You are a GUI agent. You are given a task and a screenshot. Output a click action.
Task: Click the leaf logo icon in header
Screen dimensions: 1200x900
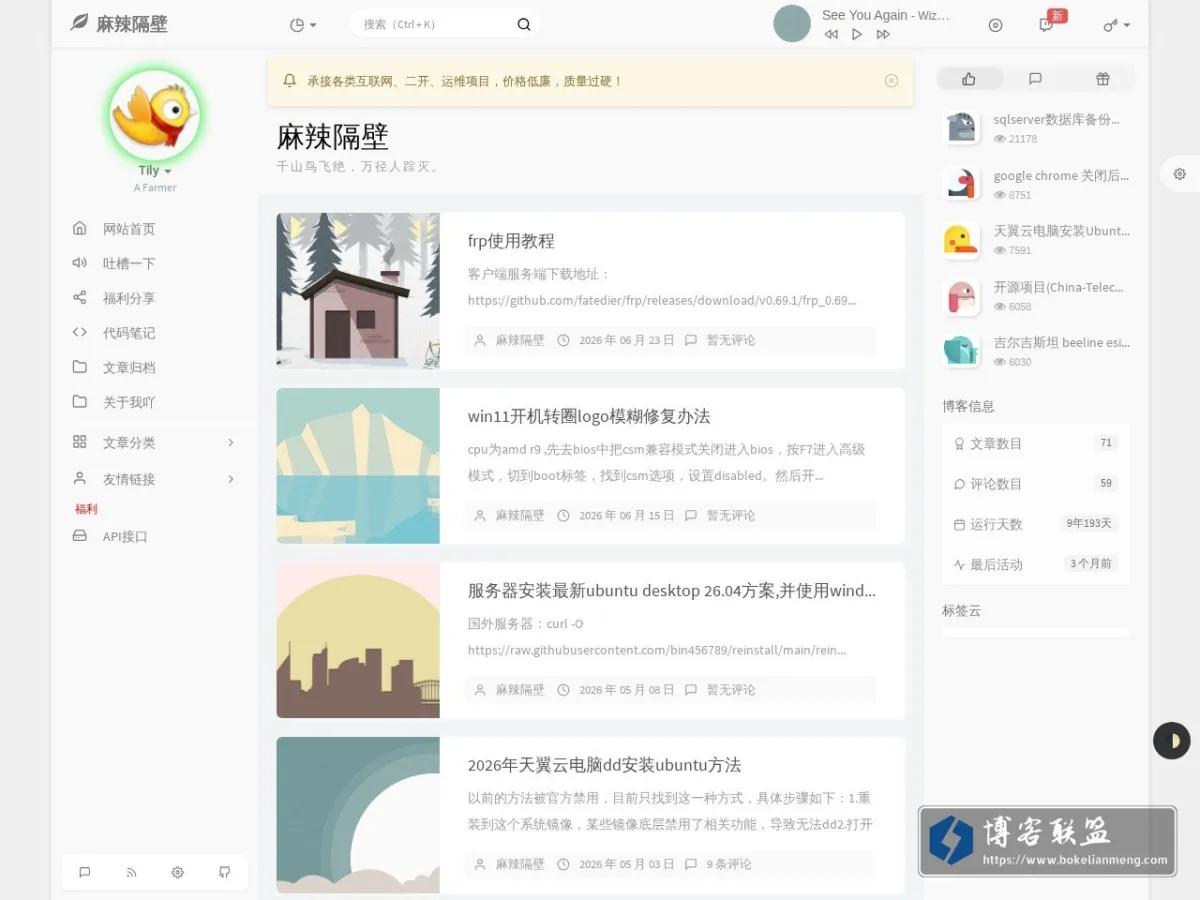tap(79, 23)
